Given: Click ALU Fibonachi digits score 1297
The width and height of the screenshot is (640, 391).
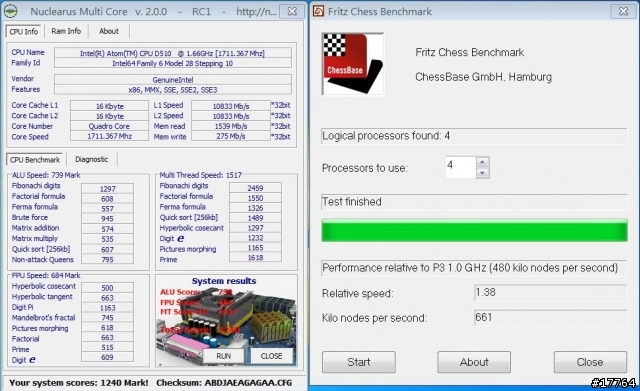Looking at the screenshot, I should coord(107,189).
